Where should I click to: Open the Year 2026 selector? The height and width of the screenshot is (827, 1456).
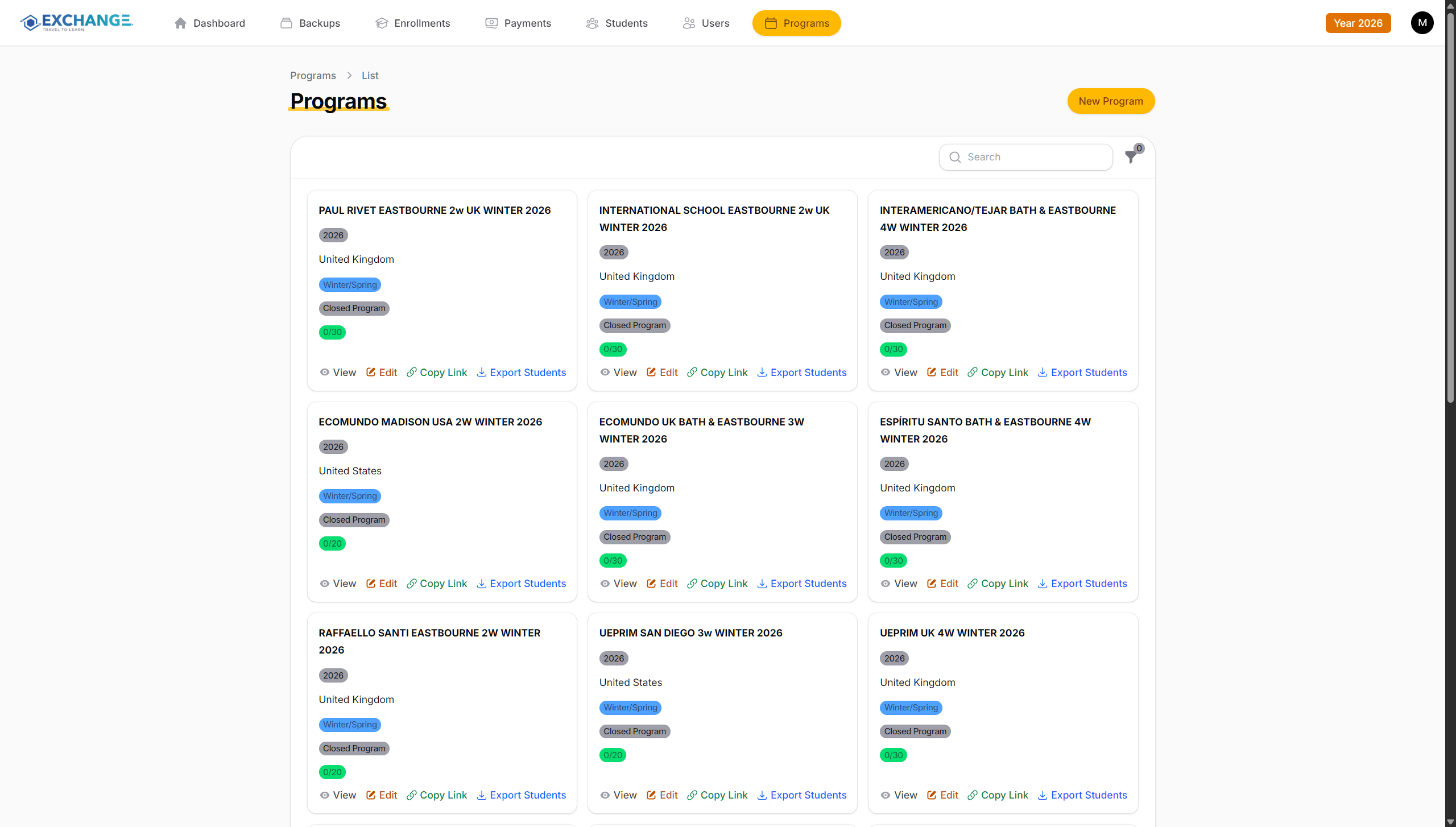1358,23
